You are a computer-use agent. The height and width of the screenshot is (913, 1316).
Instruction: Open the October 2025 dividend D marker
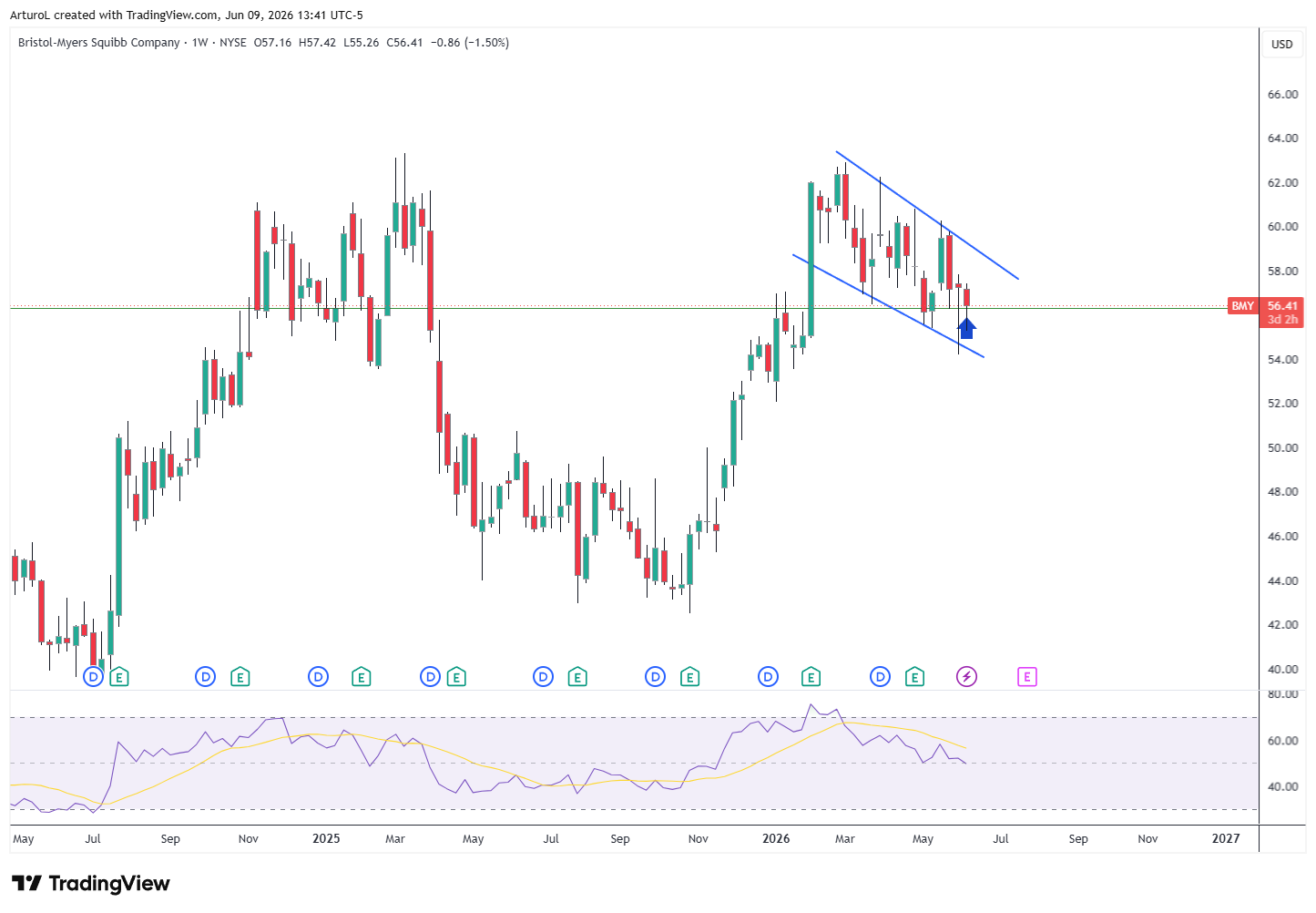pyautogui.click(x=655, y=677)
